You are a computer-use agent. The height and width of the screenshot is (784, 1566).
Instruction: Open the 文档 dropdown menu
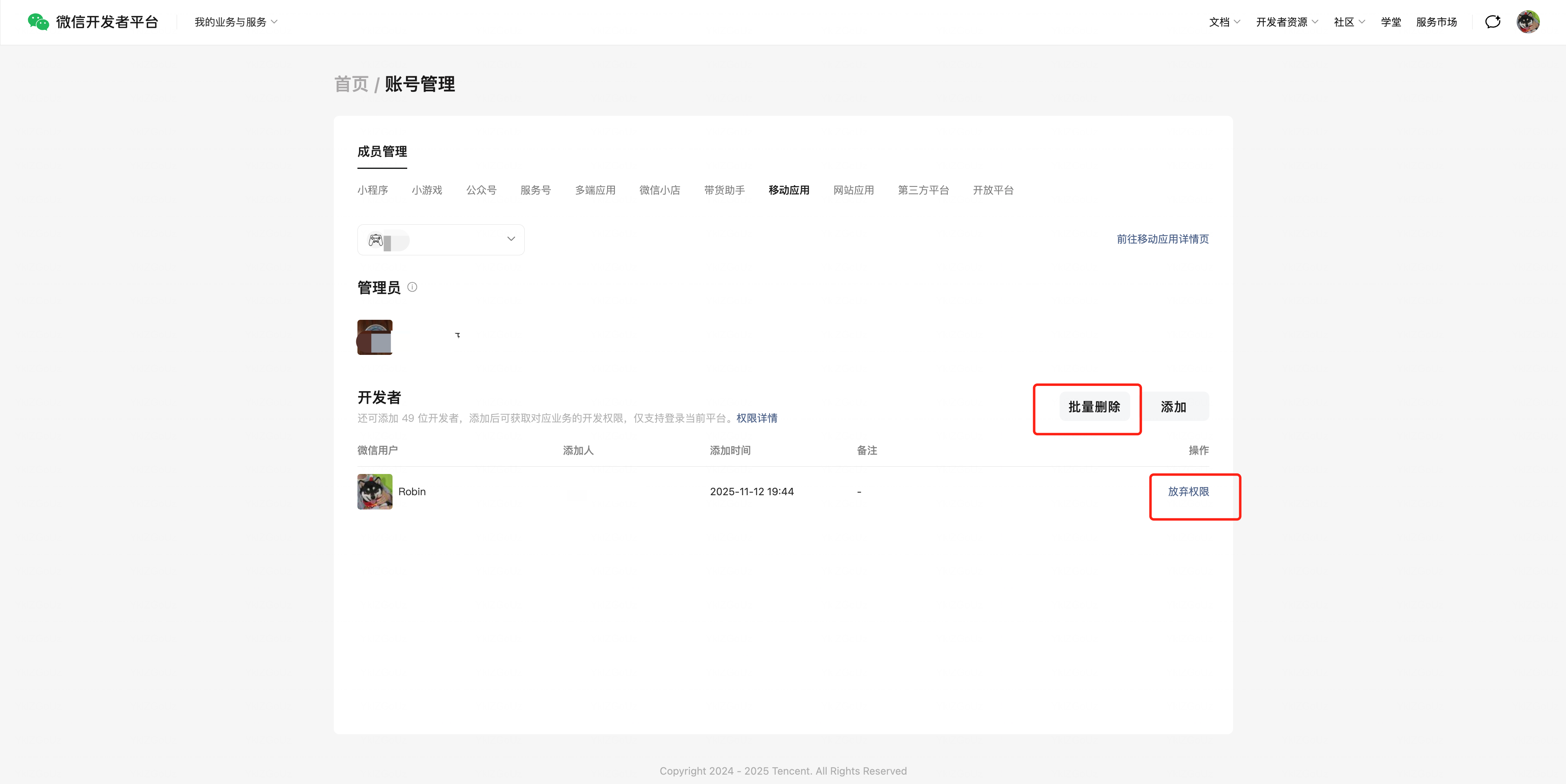pos(1224,22)
